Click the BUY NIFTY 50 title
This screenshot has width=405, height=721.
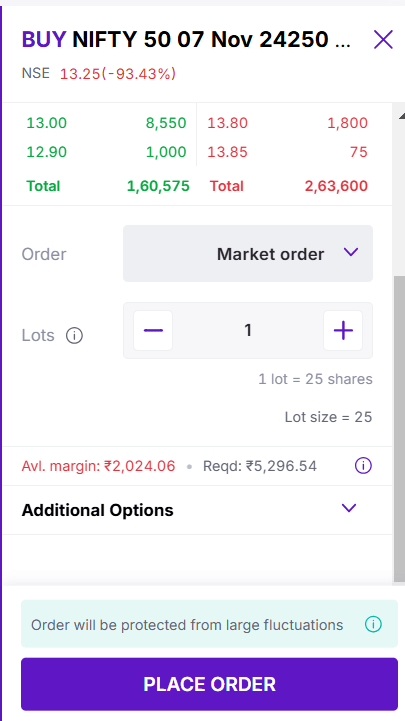pyautogui.click(x=186, y=40)
